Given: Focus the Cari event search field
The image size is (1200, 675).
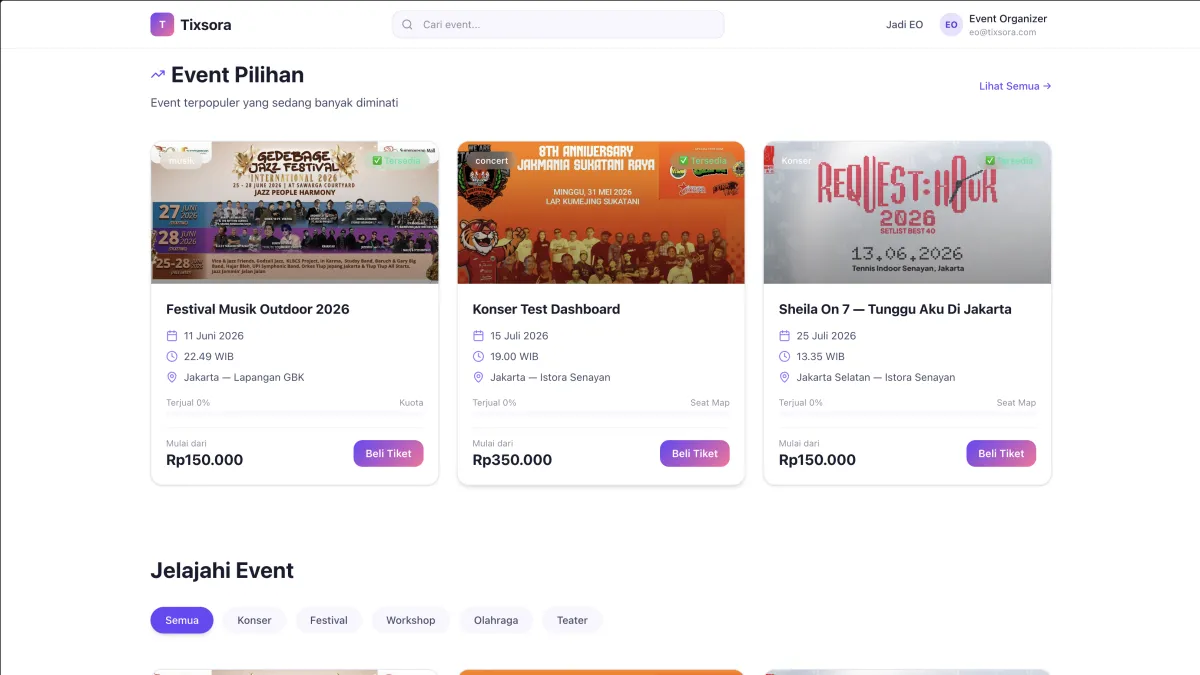Looking at the screenshot, I should tap(558, 24).
